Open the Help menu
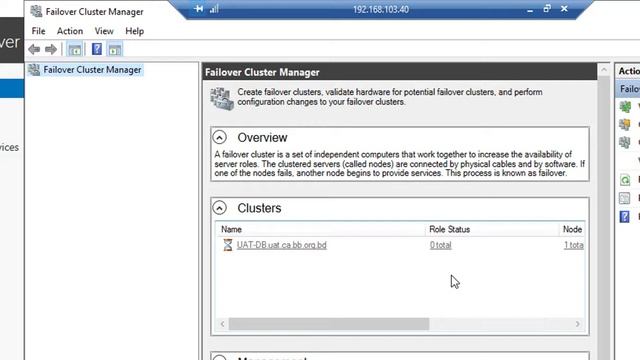This screenshot has height=360, width=640. click(x=135, y=31)
